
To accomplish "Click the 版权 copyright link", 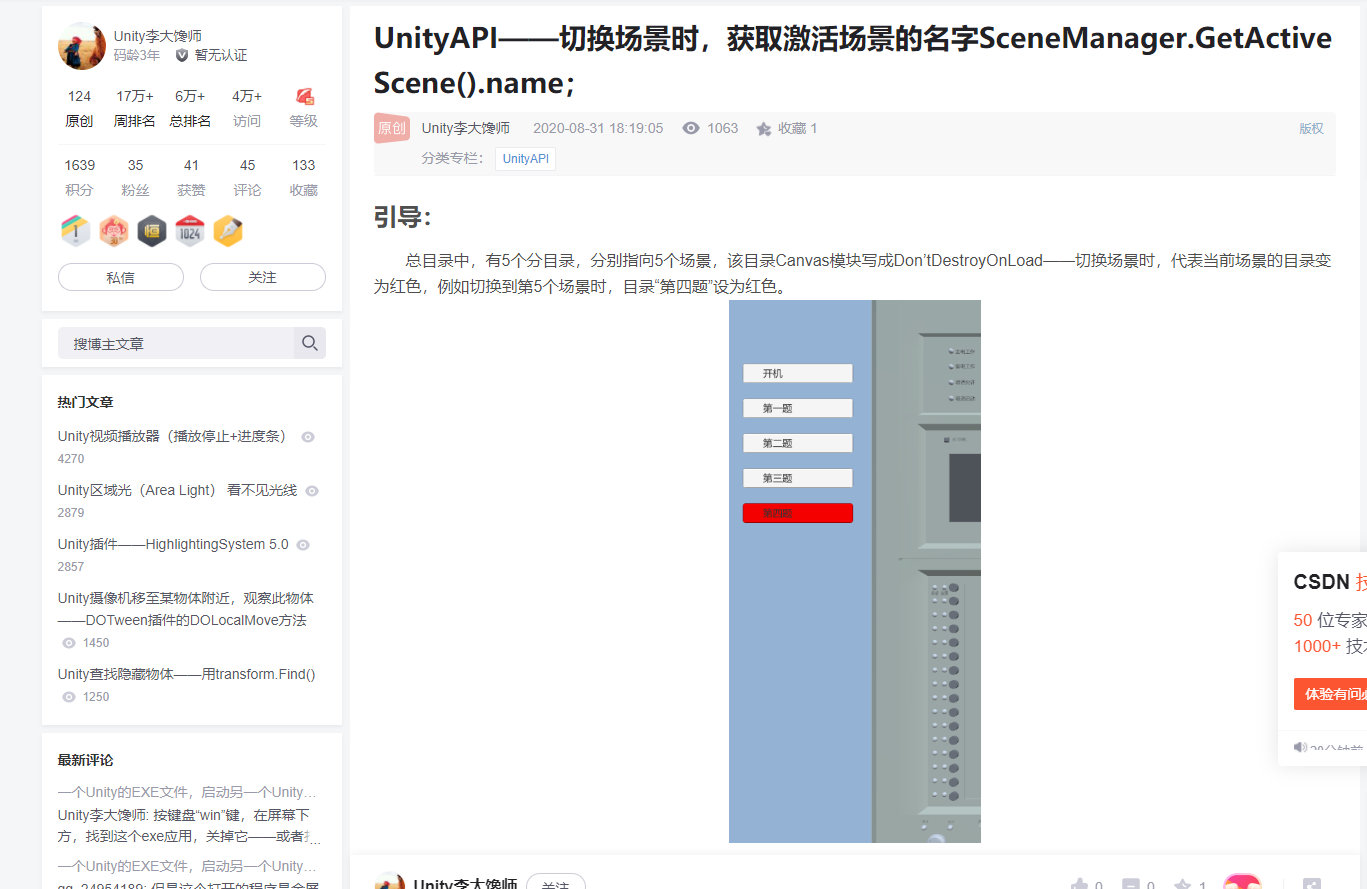I will 1311,128.
